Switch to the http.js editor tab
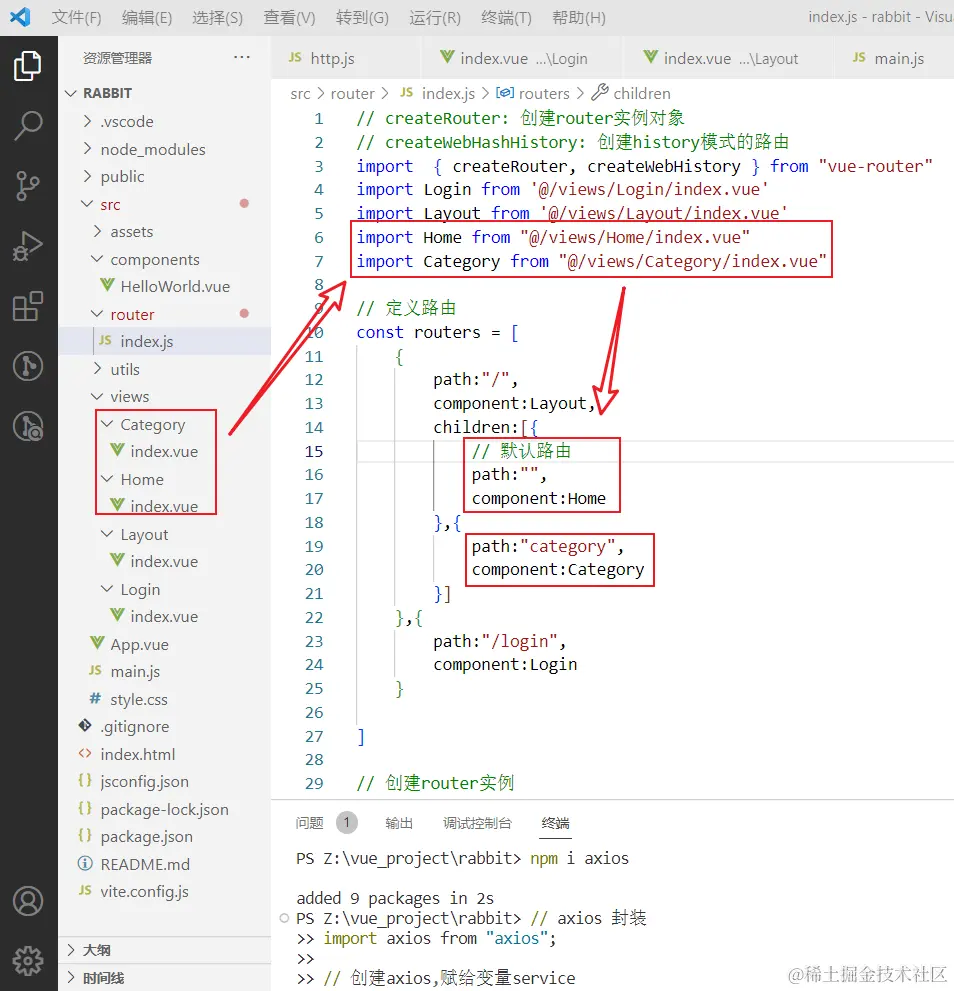The width and height of the screenshot is (954, 991). (332, 59)
